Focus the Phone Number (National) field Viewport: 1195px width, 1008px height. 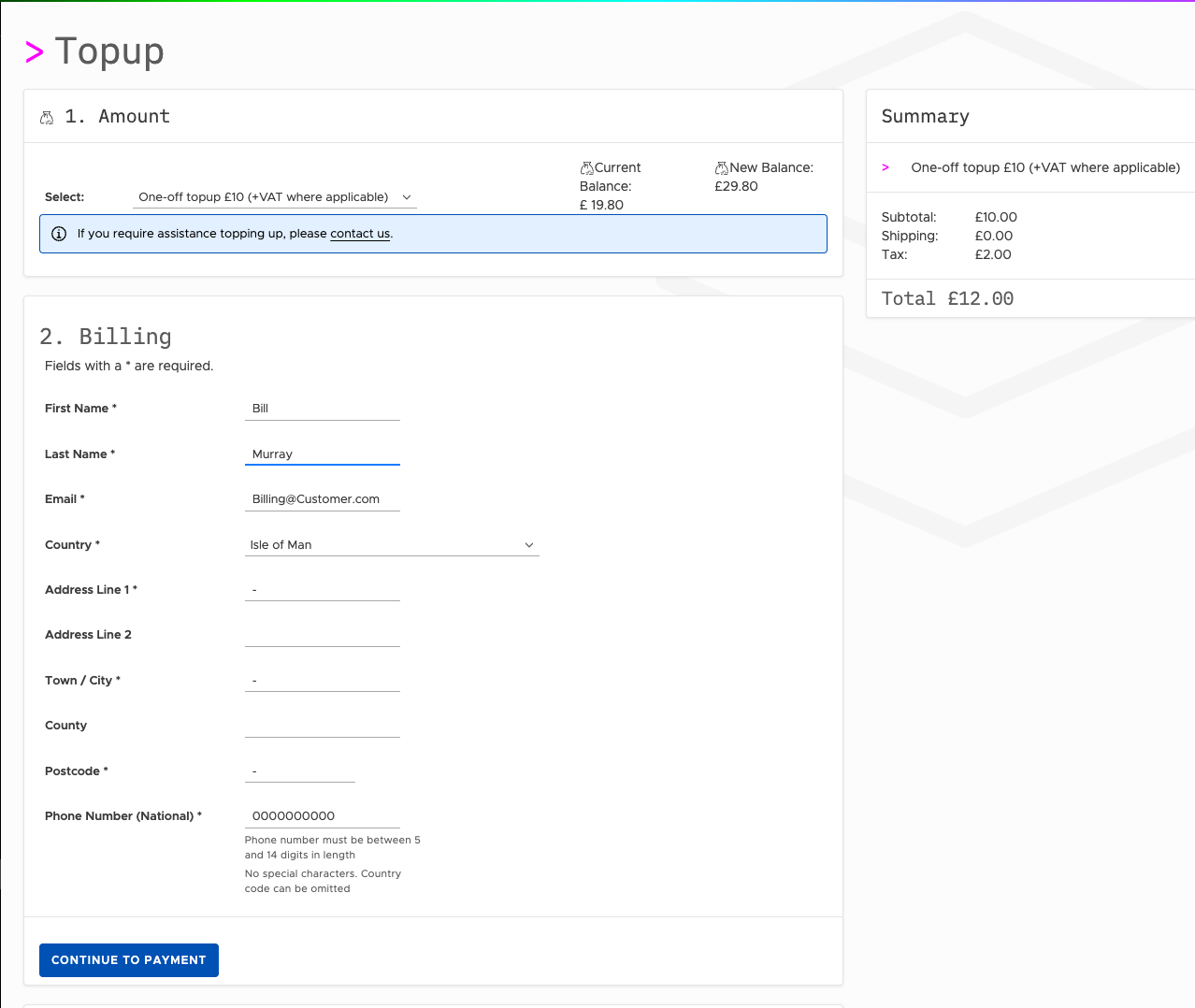[322, 816]
